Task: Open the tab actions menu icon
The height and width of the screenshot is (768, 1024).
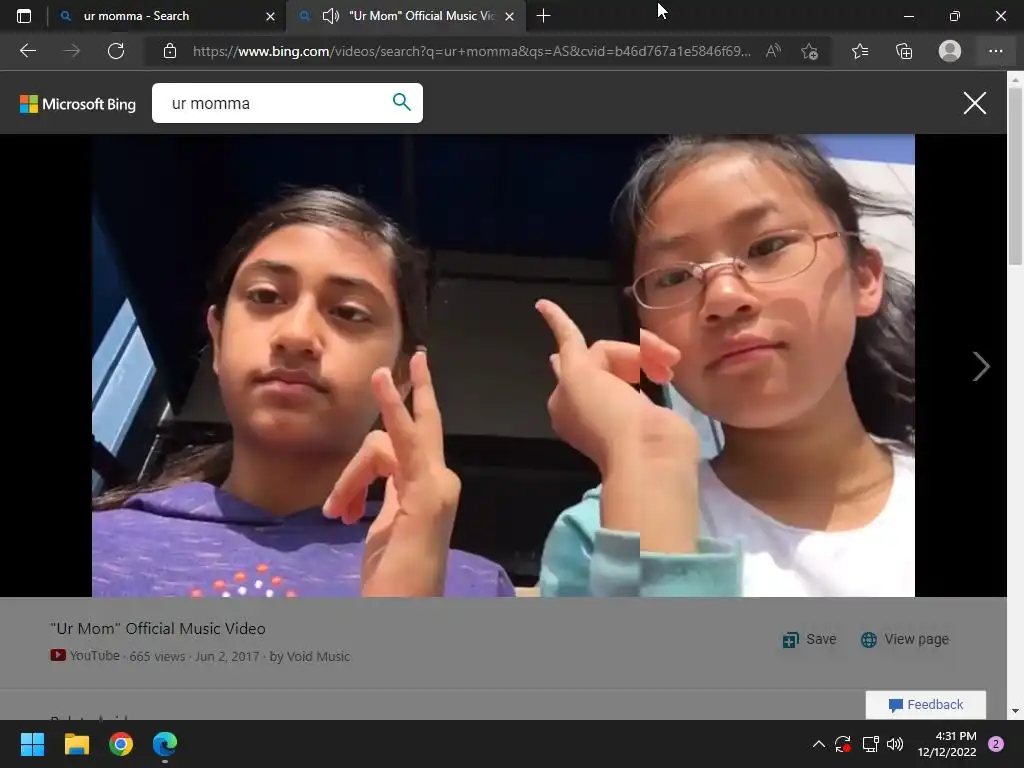Action: [x=24, y=16]
